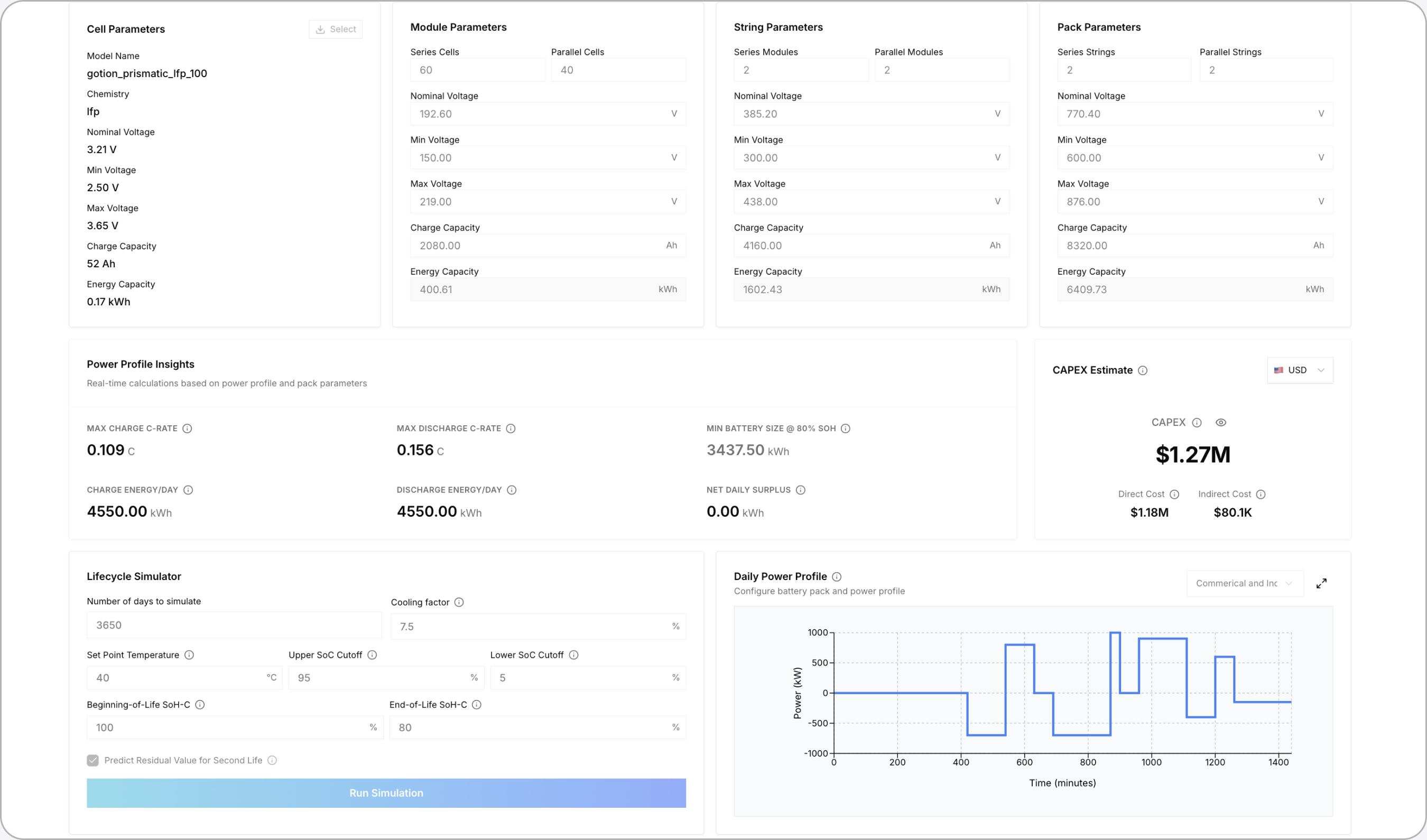This screenshot has height=840, width=1427.
Task: Expand the Daily Power Profile chart fullscreen
Action: [x=1322, y=584]
